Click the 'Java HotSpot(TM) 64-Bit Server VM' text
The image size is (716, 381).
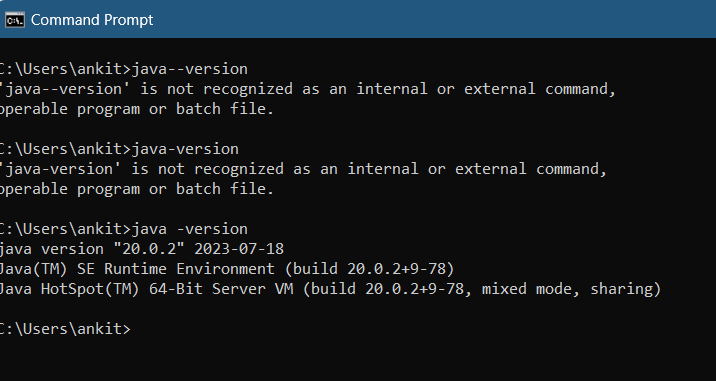(x=146, y=289)
